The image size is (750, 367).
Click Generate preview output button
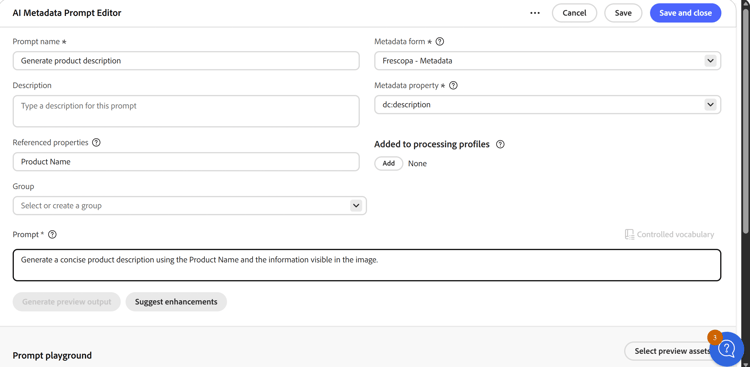tap(66, 302)
